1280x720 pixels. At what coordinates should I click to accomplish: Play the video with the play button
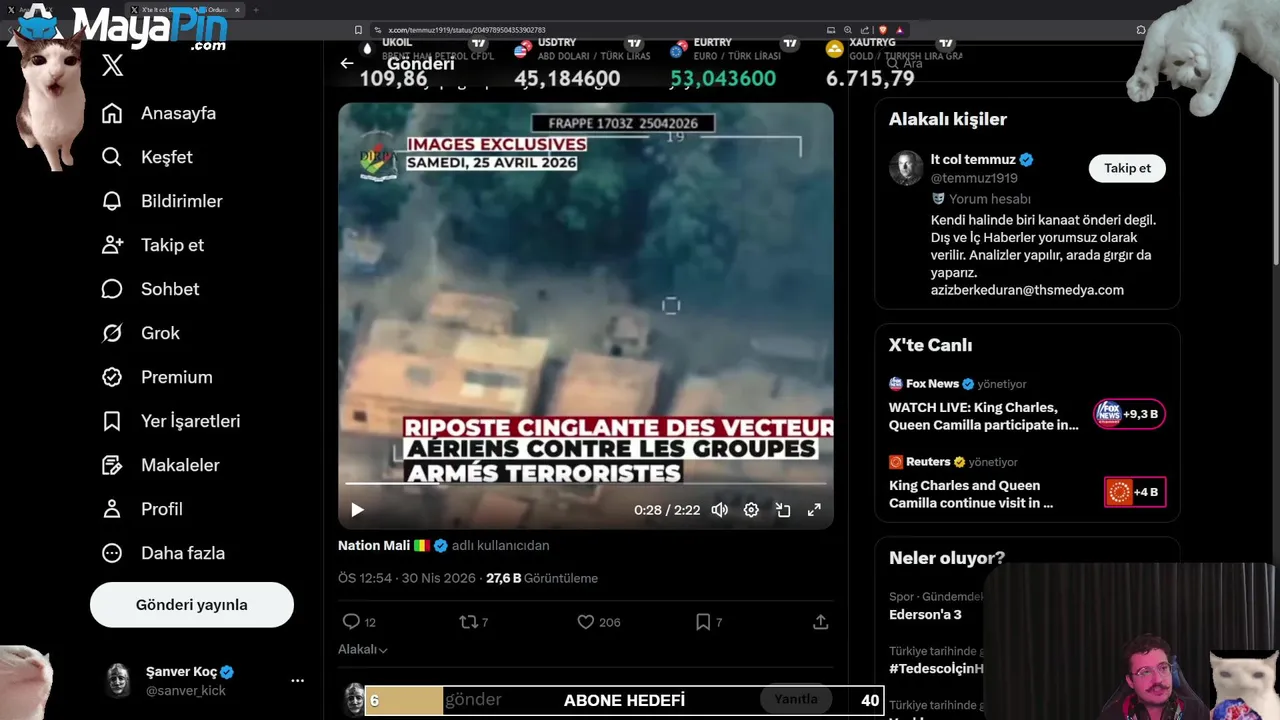[357, 510]
